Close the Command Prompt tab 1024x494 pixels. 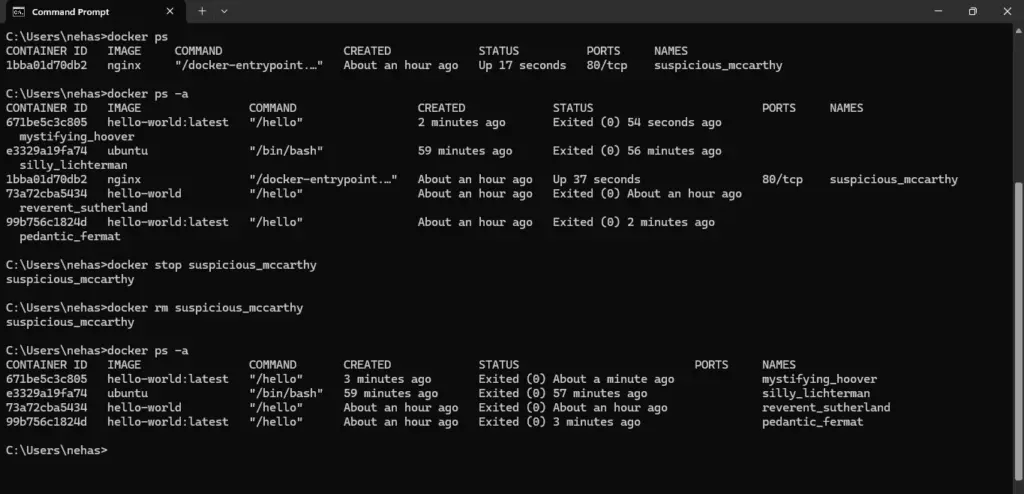pyautogui.click(x=169, y=11)
